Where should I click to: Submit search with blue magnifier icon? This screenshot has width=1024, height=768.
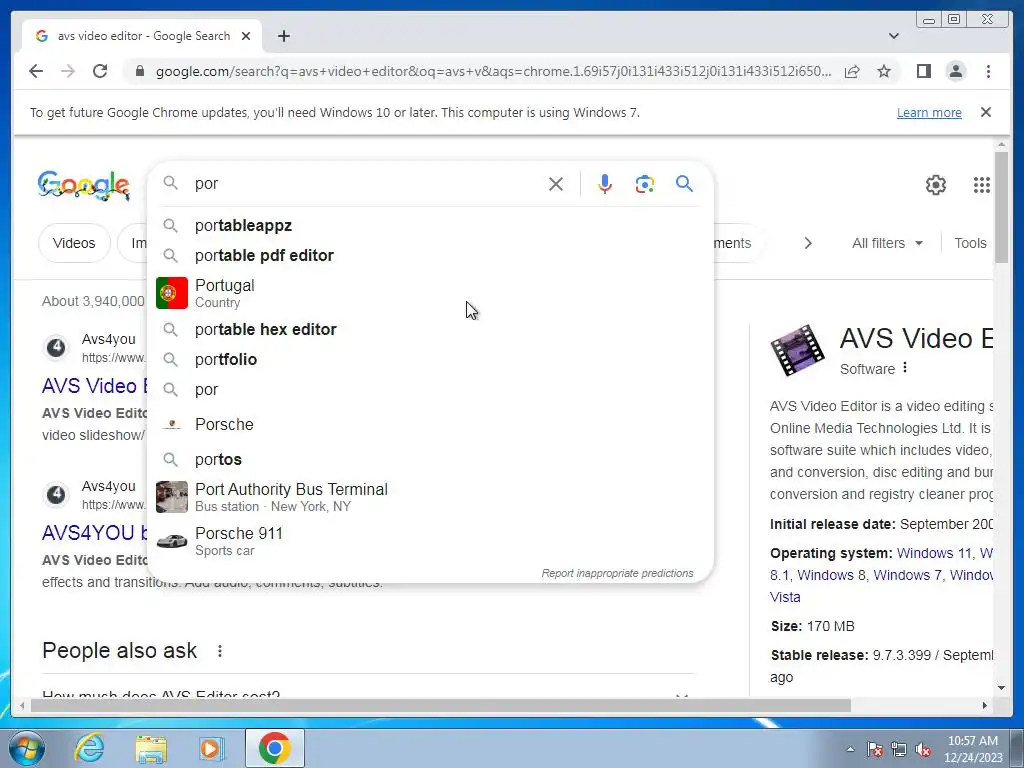[x=684, y=184]
